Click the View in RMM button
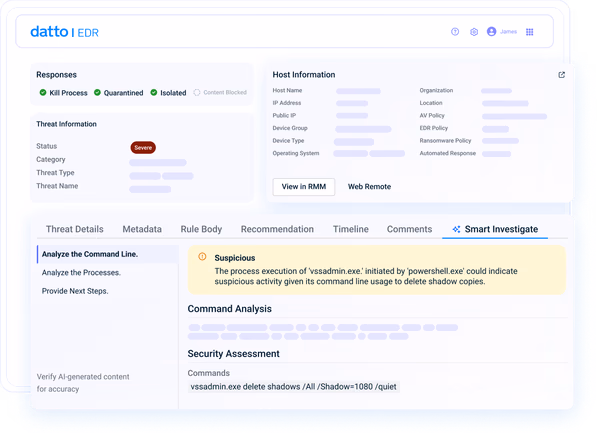Image resolution: width=600 pixels, height=433 pixels. tap(304, 187)
